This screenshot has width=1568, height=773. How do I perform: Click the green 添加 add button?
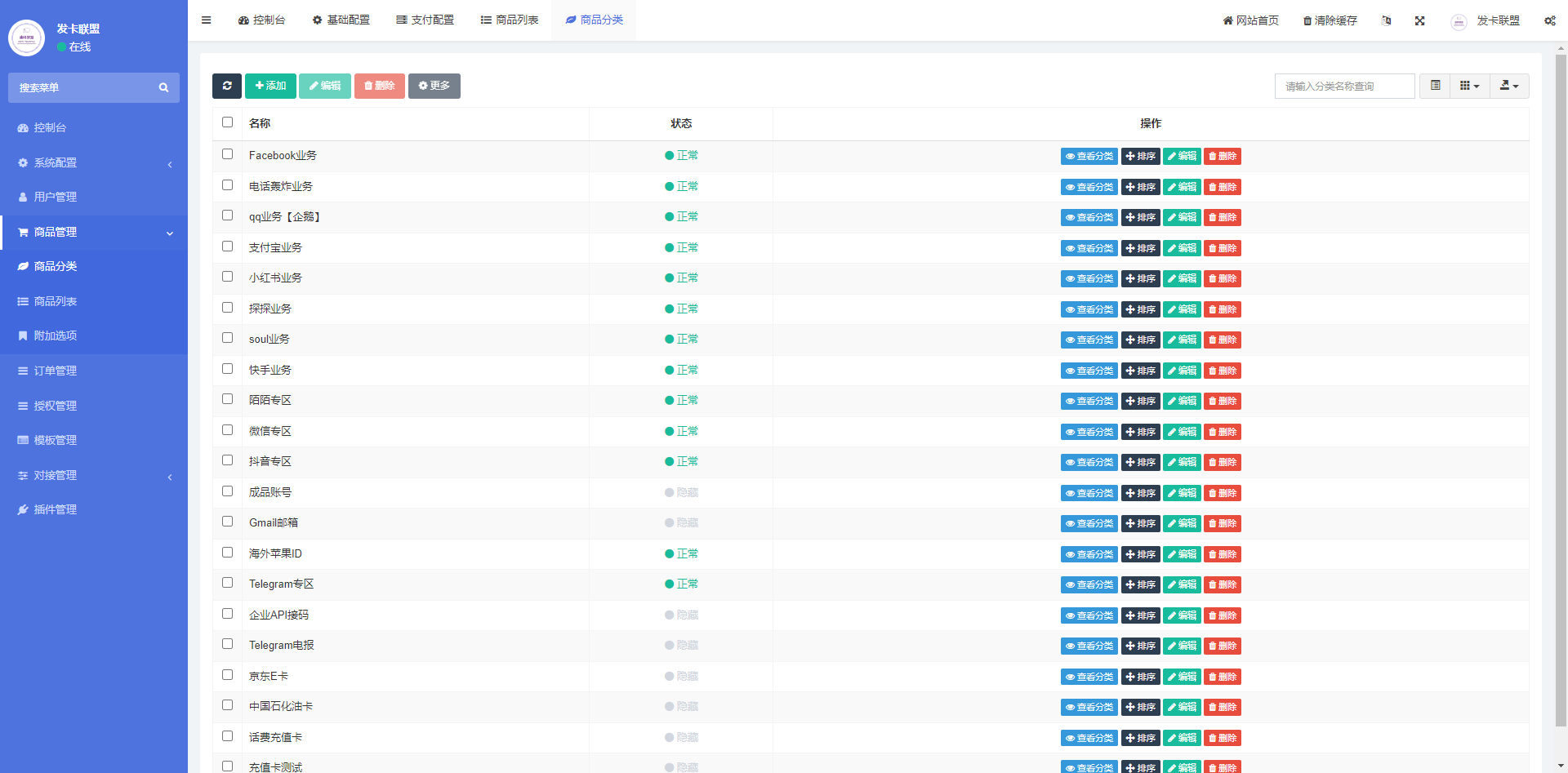[x=270, y=86]
